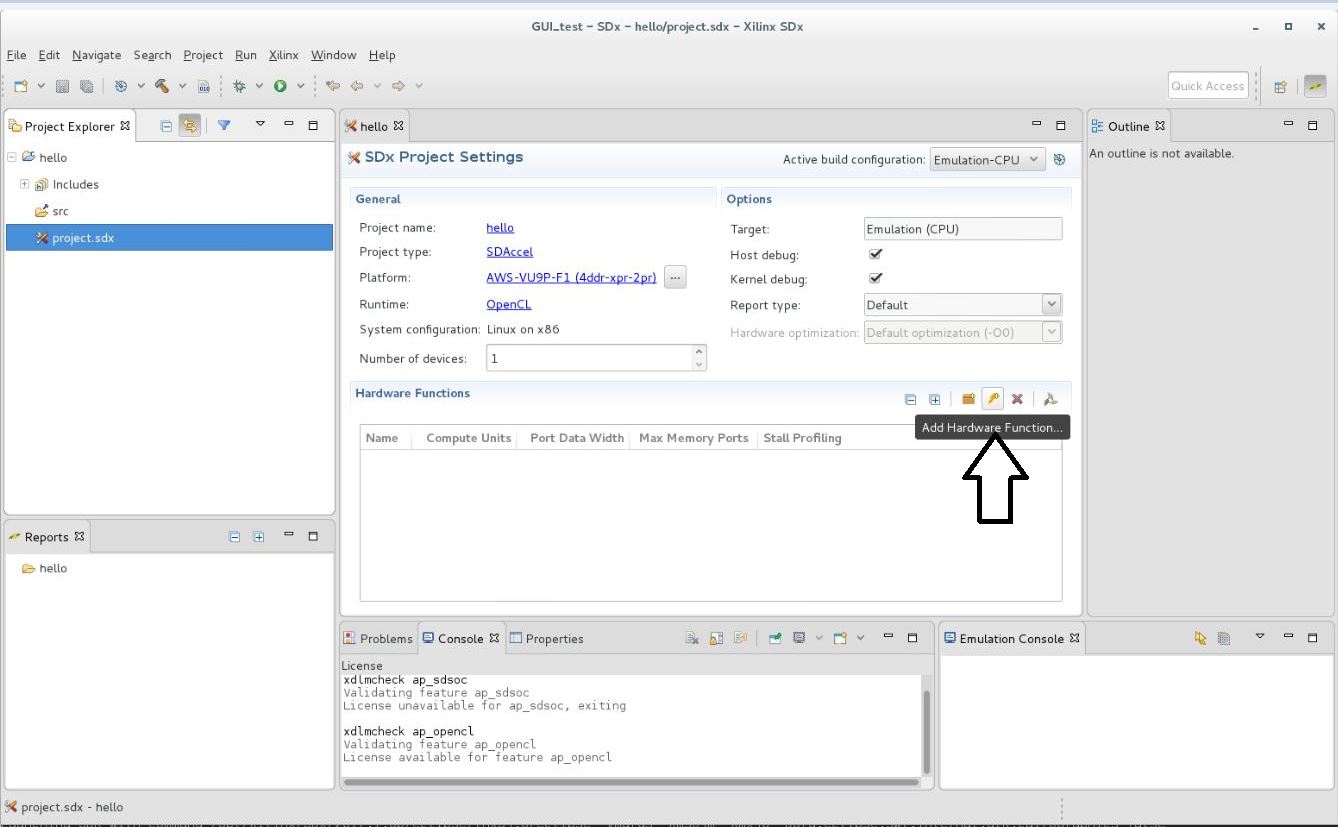The width and height of the screenshot is (1338, 827).
Task: Toggle Link with Editor in Project Explorer
Action: [189, 125]
